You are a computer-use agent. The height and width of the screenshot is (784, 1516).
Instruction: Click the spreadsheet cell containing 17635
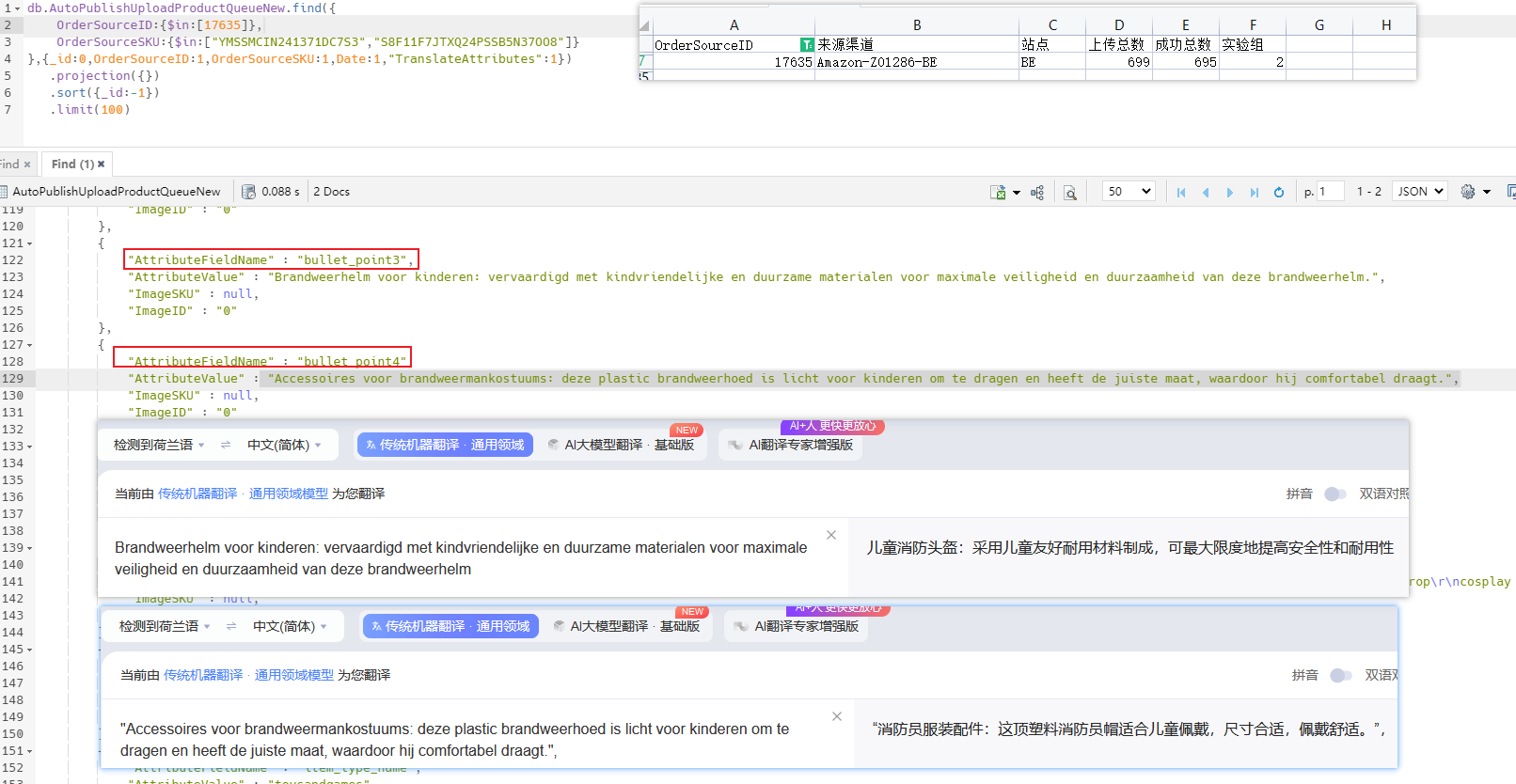click(x=734, y=62)
